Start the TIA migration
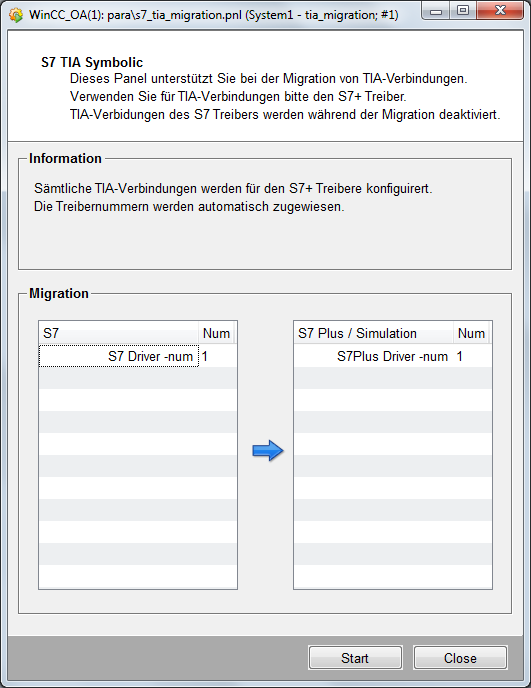531x688 pixels. pyautogui.click(x=355, y=658)
